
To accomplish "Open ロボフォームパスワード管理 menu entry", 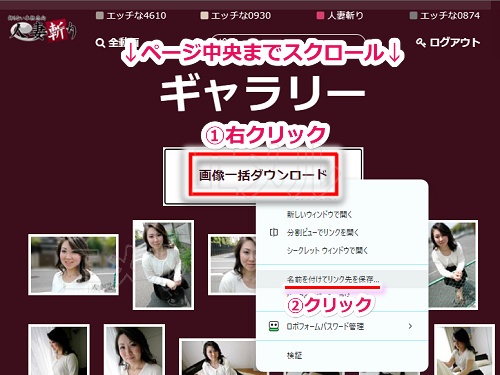I will click(x=342, y=326).
